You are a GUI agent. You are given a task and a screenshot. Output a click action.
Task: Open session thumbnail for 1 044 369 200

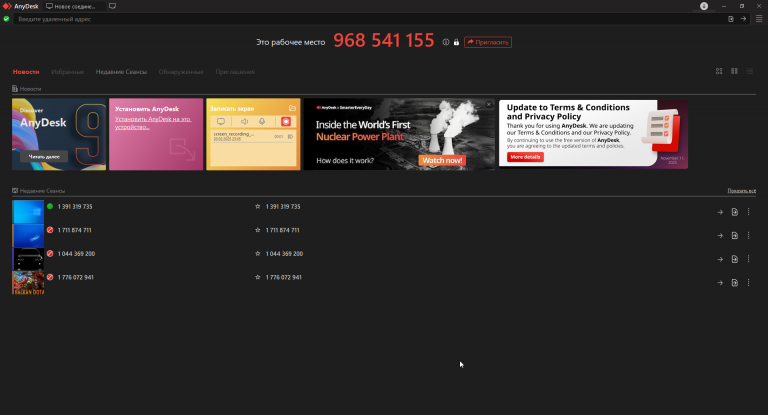coord(28,259)
